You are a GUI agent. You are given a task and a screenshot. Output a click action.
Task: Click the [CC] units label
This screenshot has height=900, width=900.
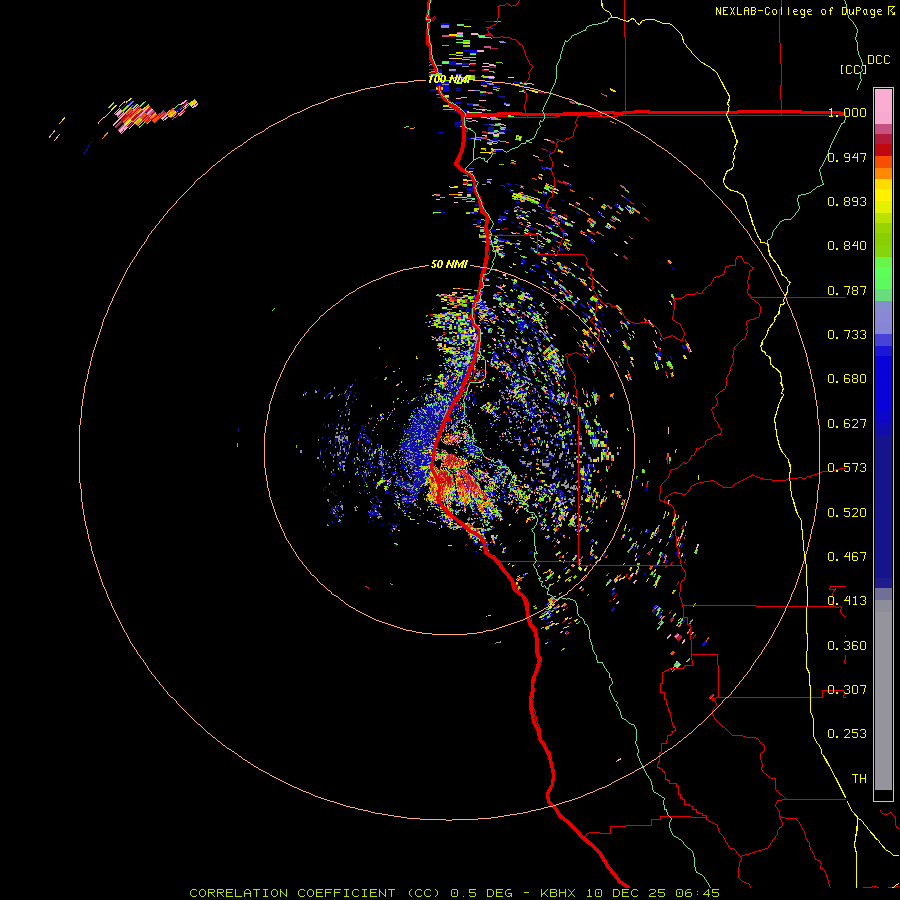point(853,69)
